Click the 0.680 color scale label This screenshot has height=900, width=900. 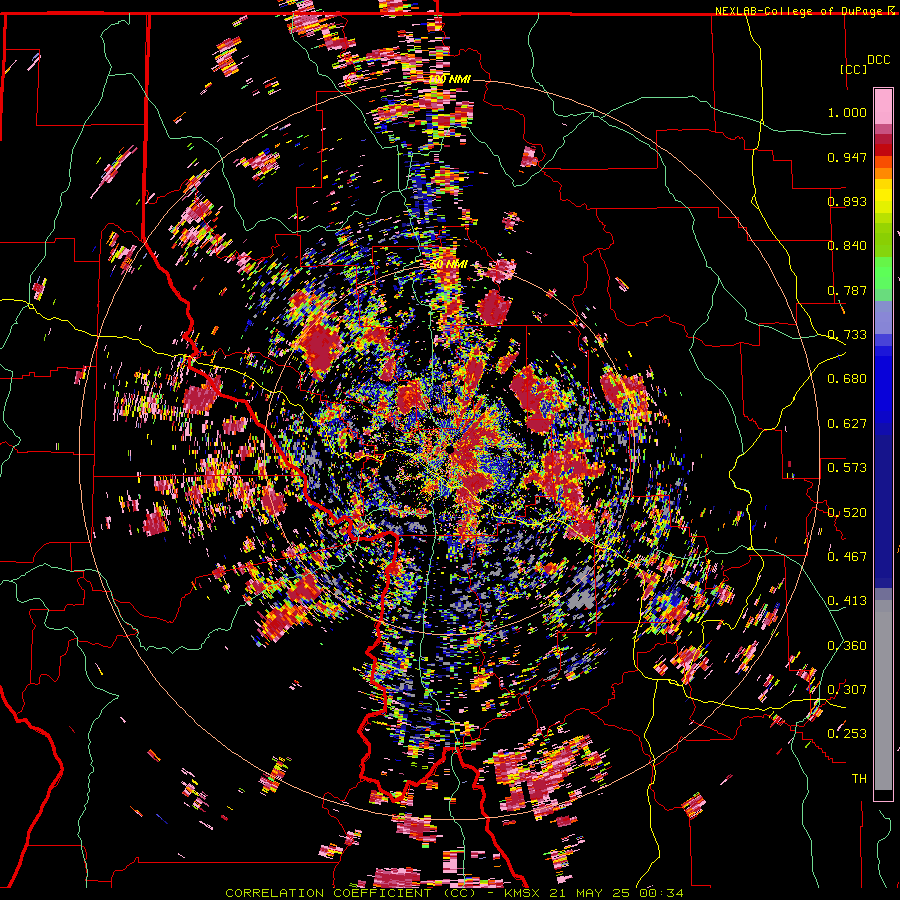pyautogui.click(x=847, y=379)
